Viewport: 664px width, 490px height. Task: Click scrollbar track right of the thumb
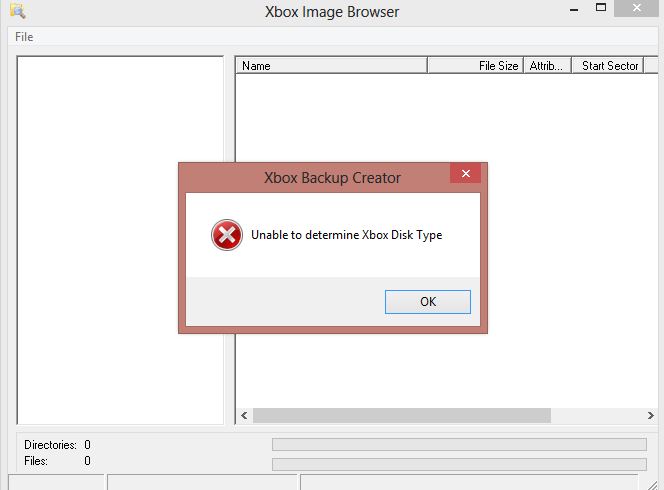600,415
